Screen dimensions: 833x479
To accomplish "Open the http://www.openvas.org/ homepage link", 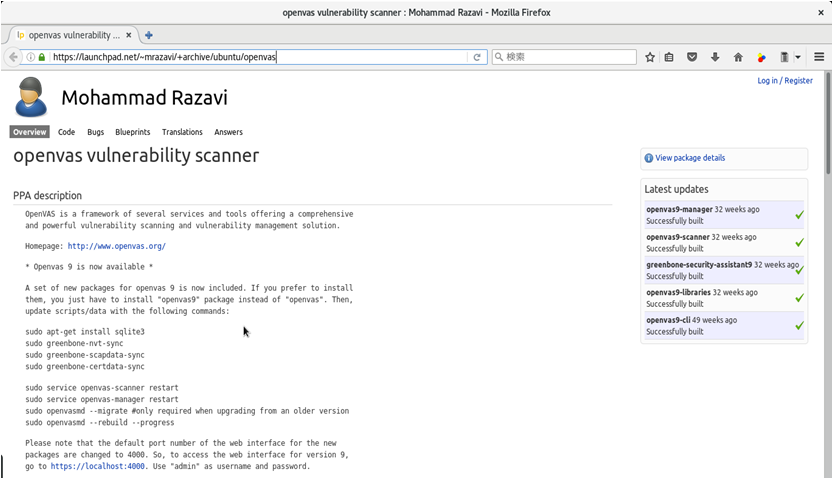I will (x=117, y=246).
